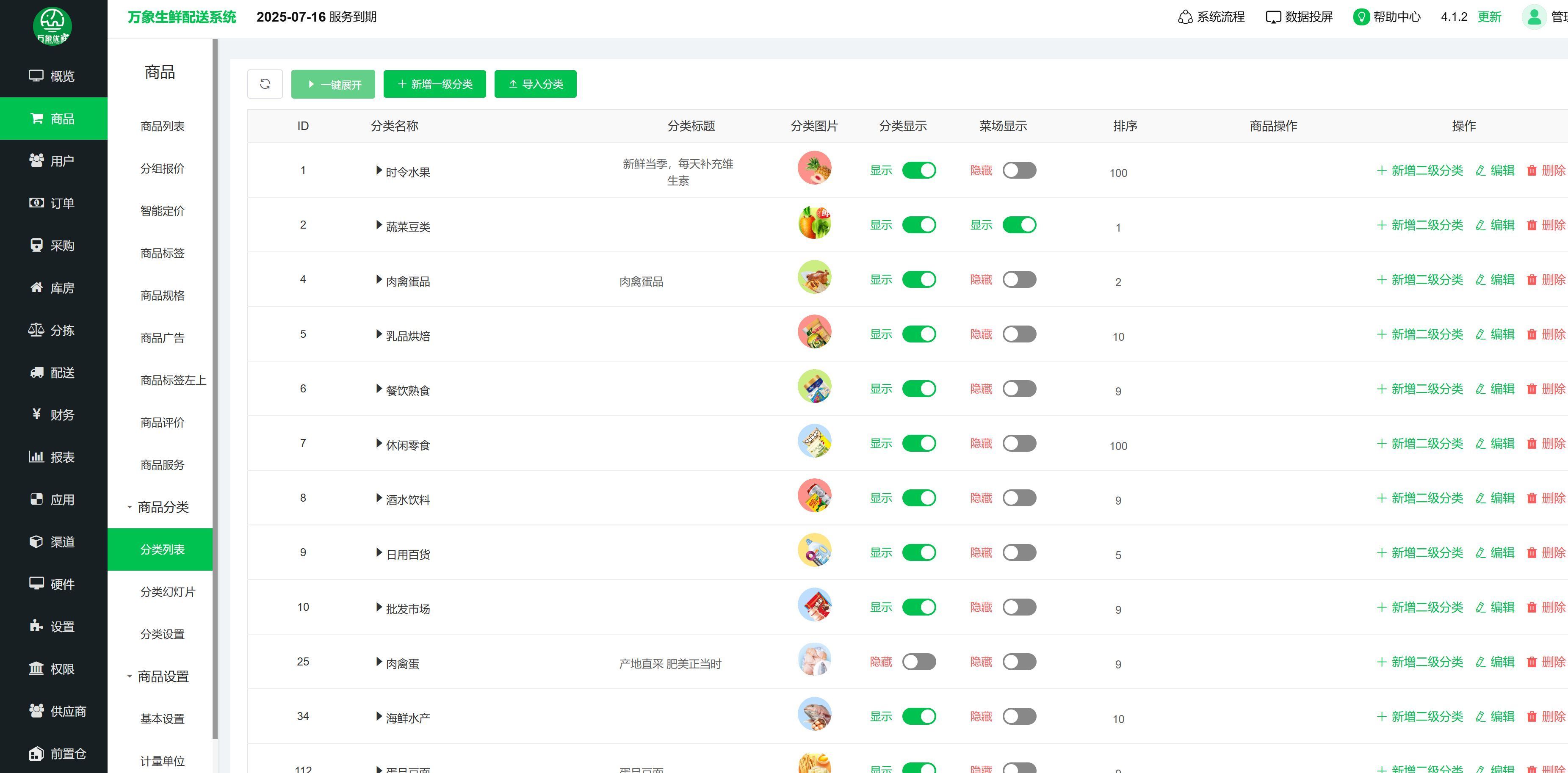Open 分组报价 in product submenu
The height and width of the screenshot is (773, 1568).
162,168
